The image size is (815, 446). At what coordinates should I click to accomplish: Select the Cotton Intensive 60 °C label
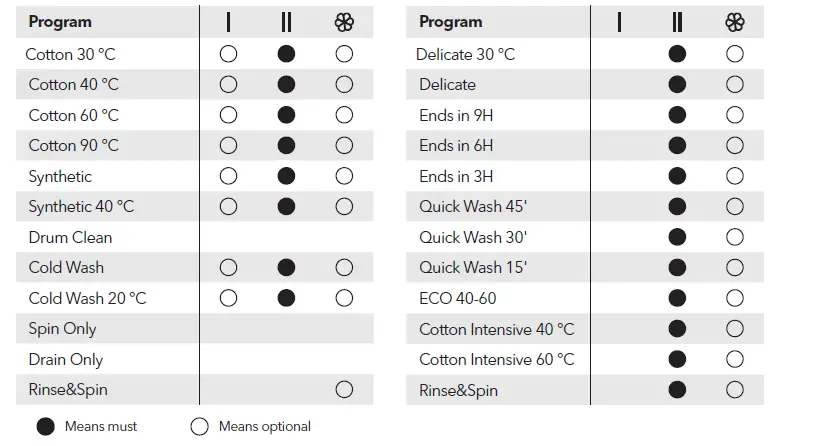pos(496,359)
